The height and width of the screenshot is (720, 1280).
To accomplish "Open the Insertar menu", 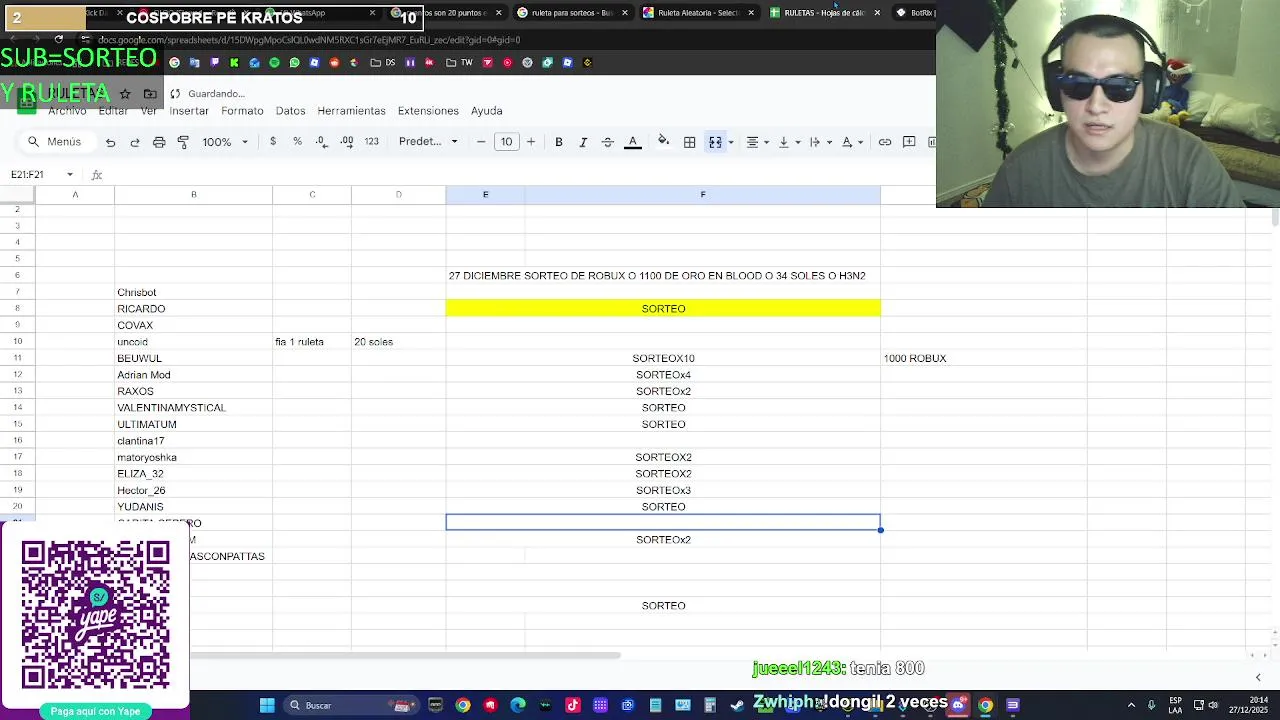I will point(189,111).
